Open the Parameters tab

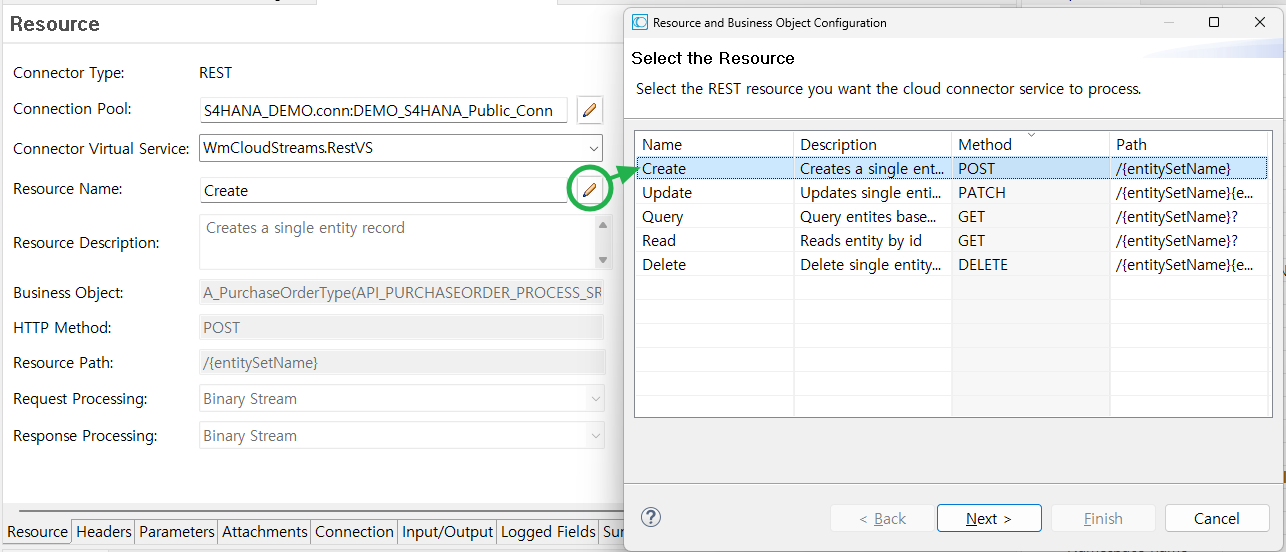(176, 532)
